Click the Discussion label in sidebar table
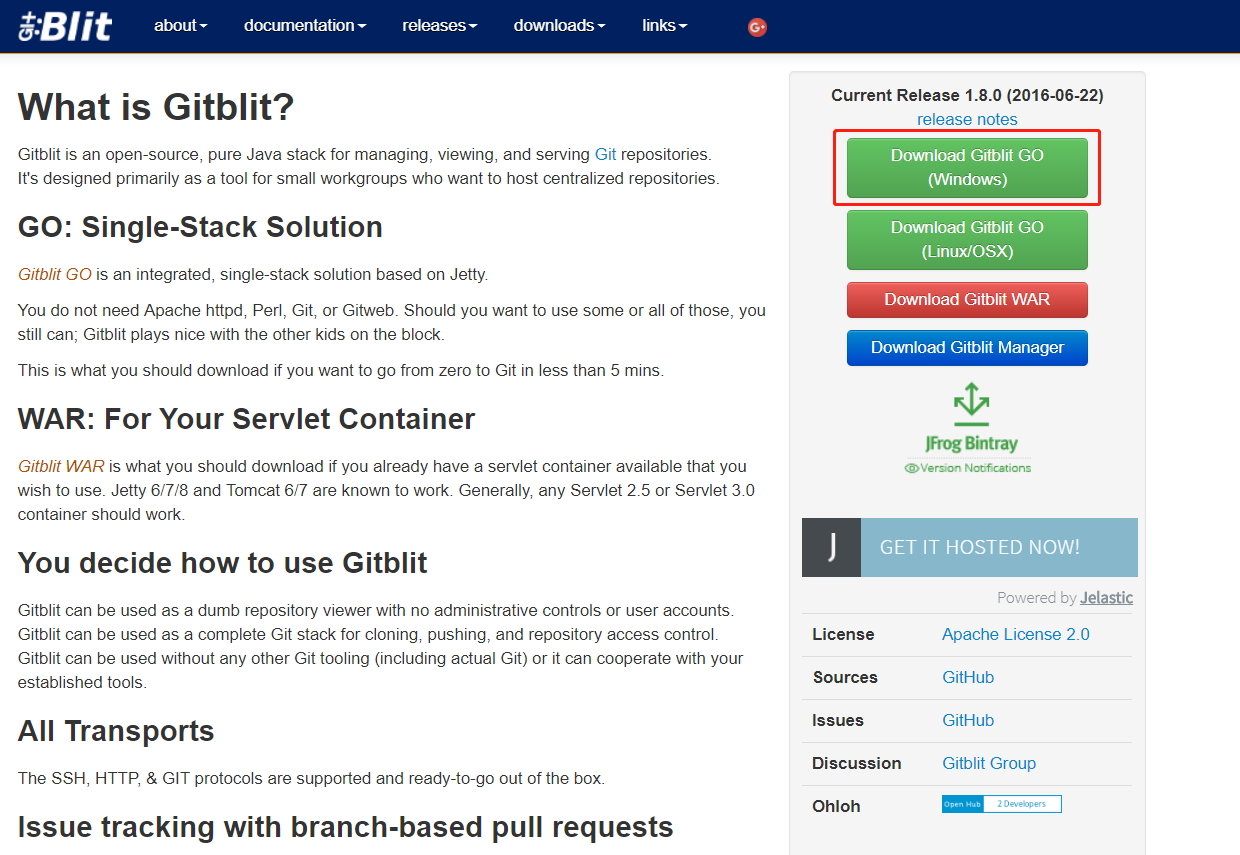This screenshot has height=855, width=1240. [856, 764]
